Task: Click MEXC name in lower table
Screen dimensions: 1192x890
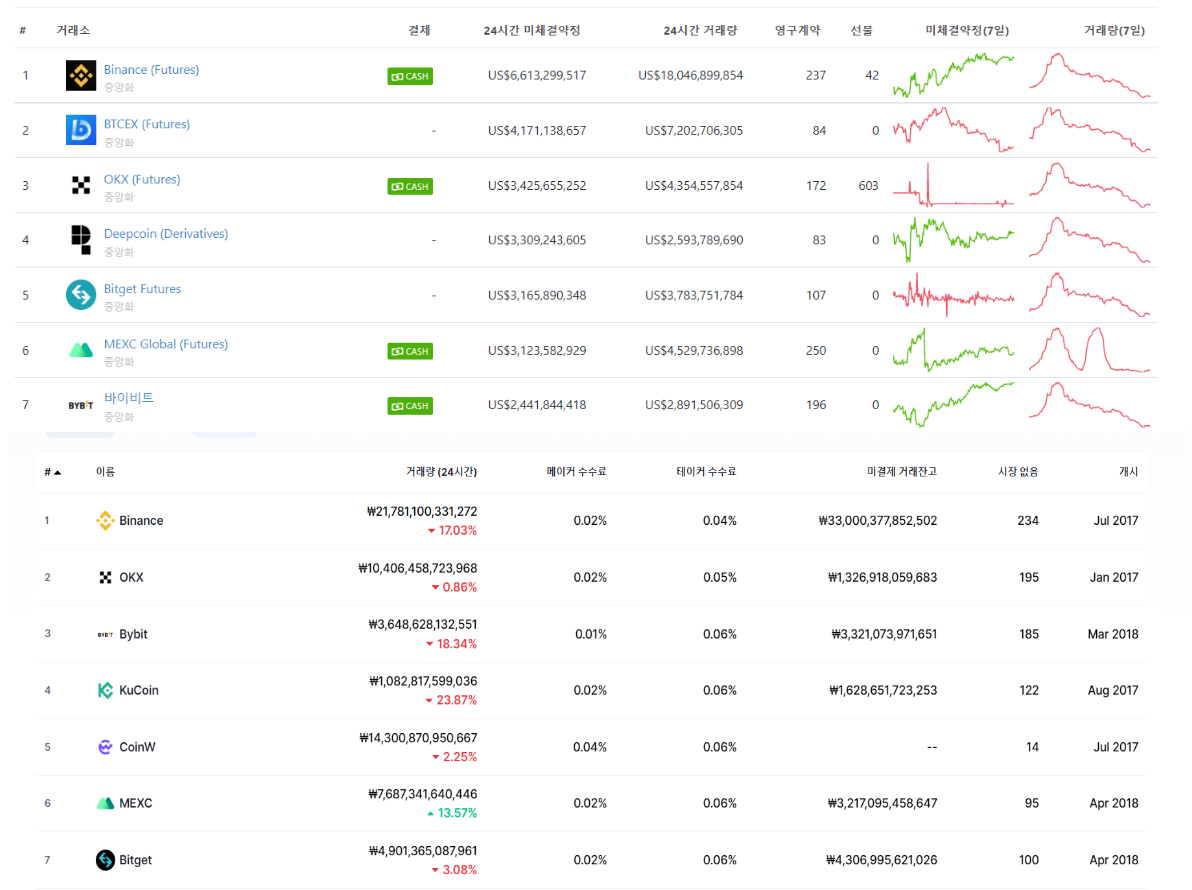Action: tap(136, 803)
